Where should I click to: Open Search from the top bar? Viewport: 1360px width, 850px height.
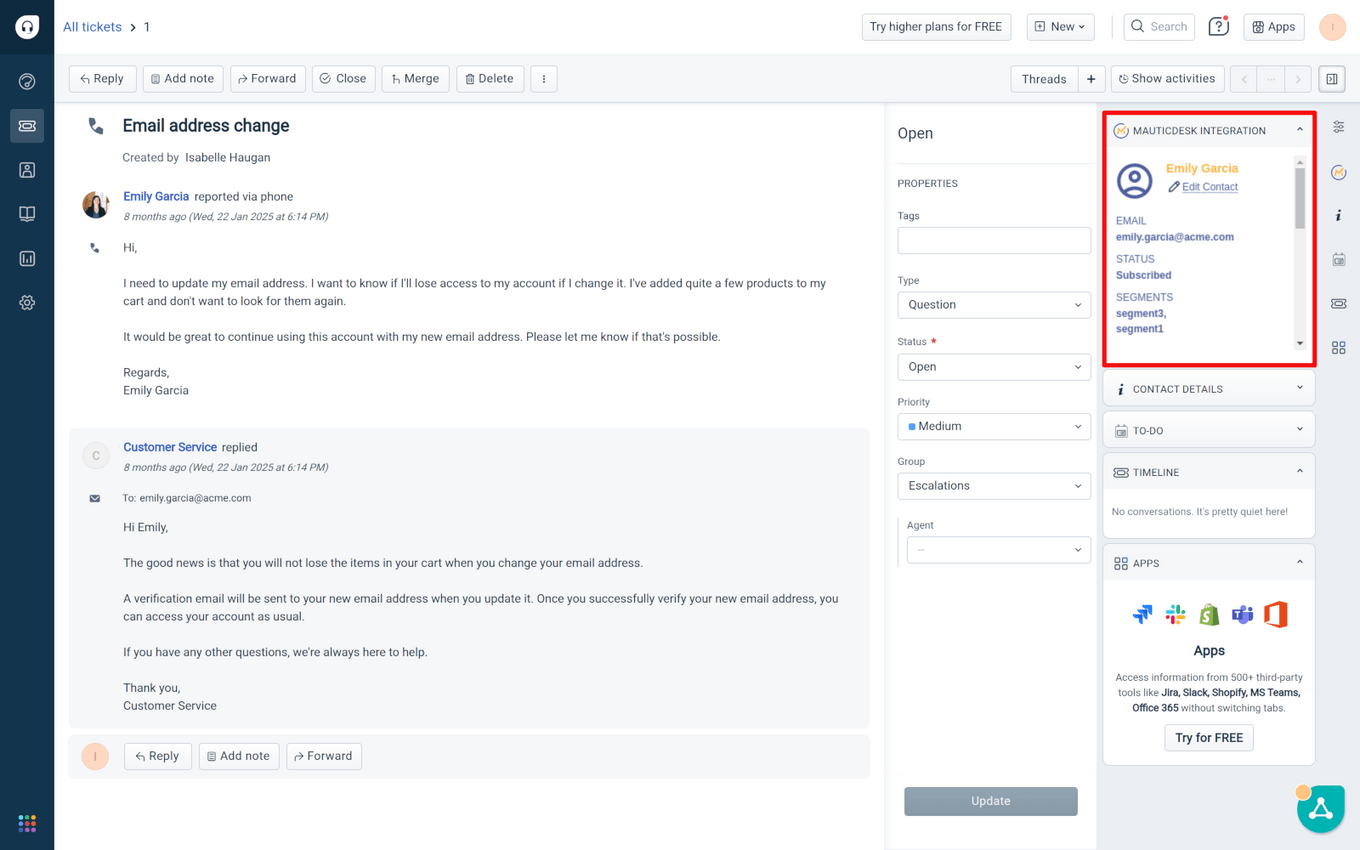[x=1159, y=27]
